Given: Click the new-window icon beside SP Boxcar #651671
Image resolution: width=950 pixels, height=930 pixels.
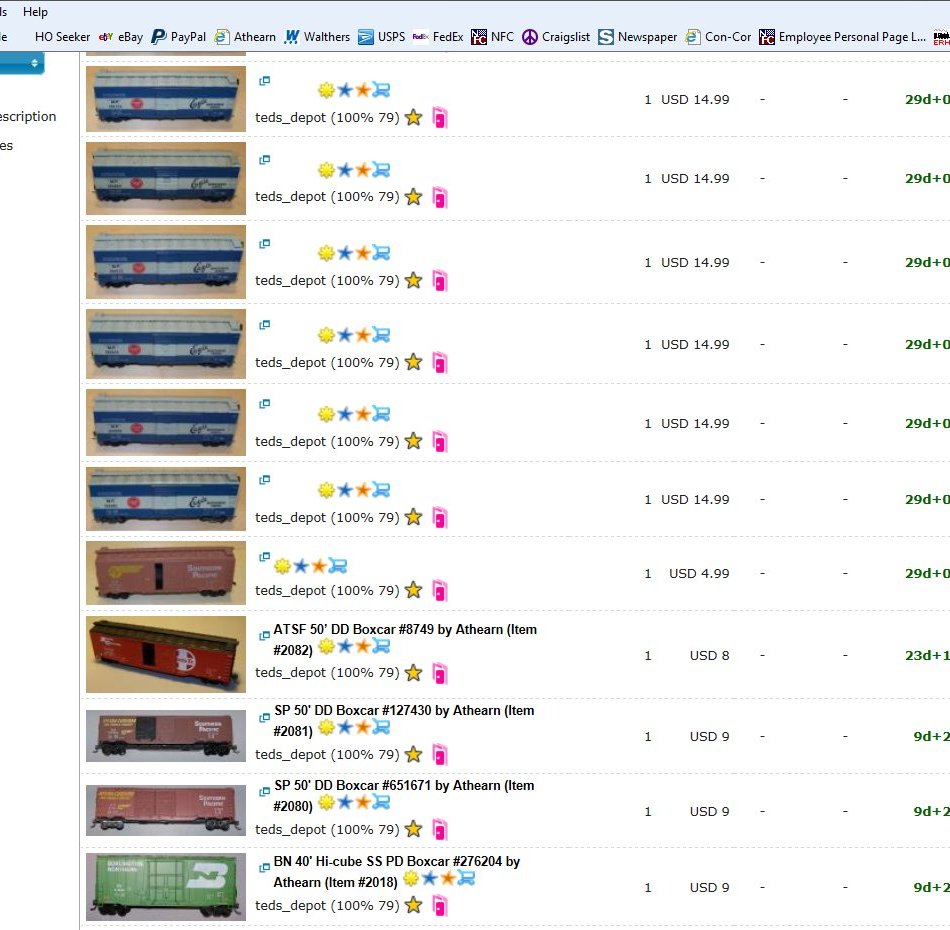Looking at the screenshot, I should pos(265,792).
